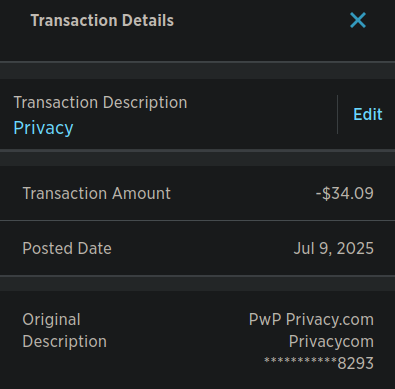The image size is (395, 389).
Task: Select the word Description below Original
Action: click(x=65, y=341)
